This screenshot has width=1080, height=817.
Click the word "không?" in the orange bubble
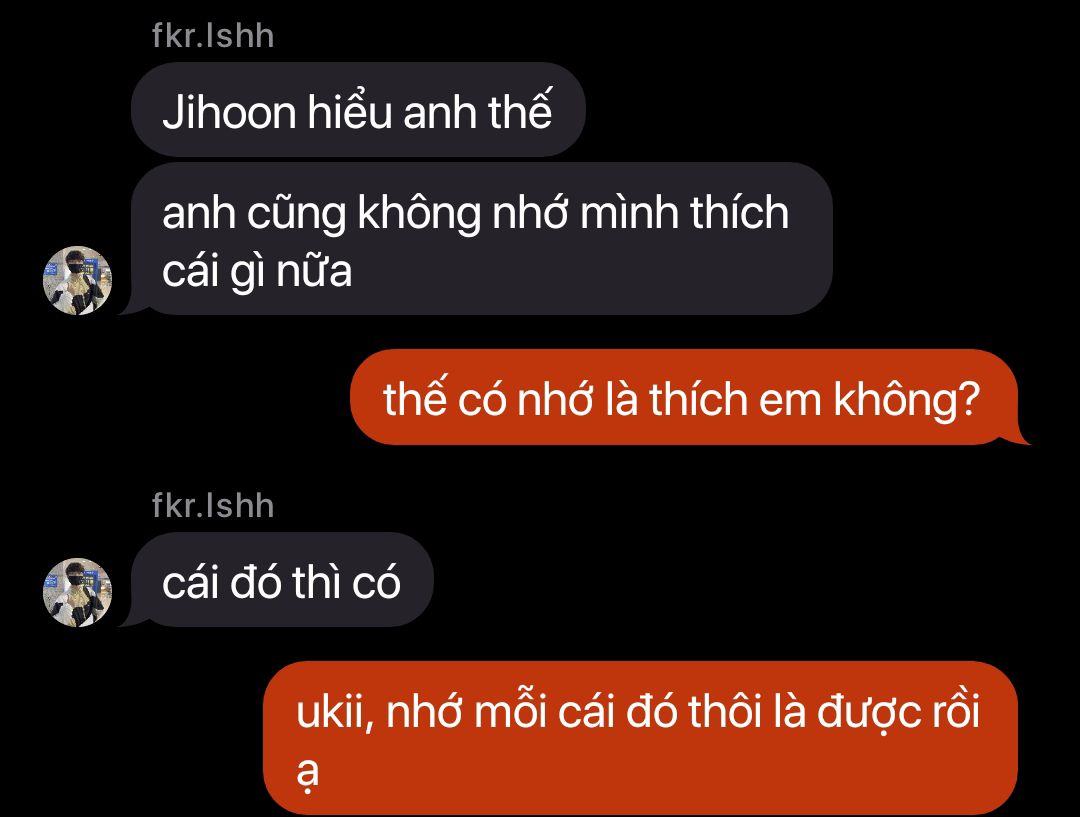[x=906, y=401]
